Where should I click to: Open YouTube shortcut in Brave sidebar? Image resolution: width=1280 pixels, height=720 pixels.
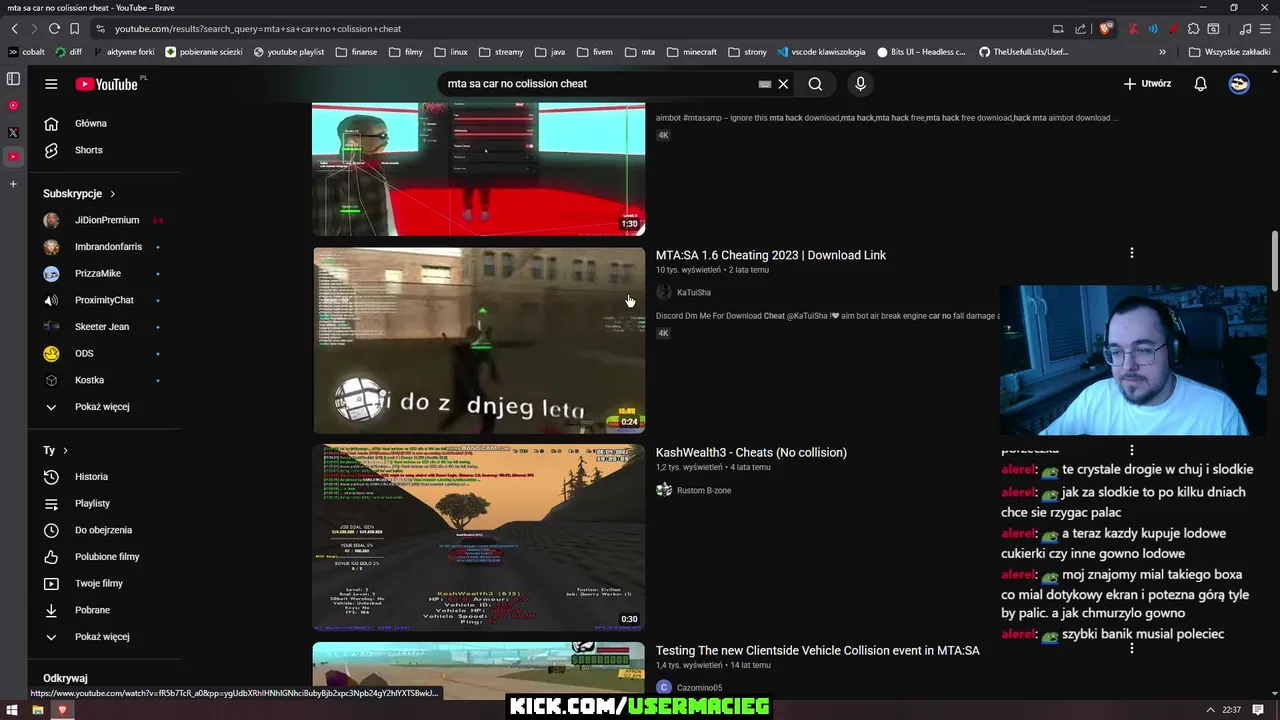[x=13, y=157]
